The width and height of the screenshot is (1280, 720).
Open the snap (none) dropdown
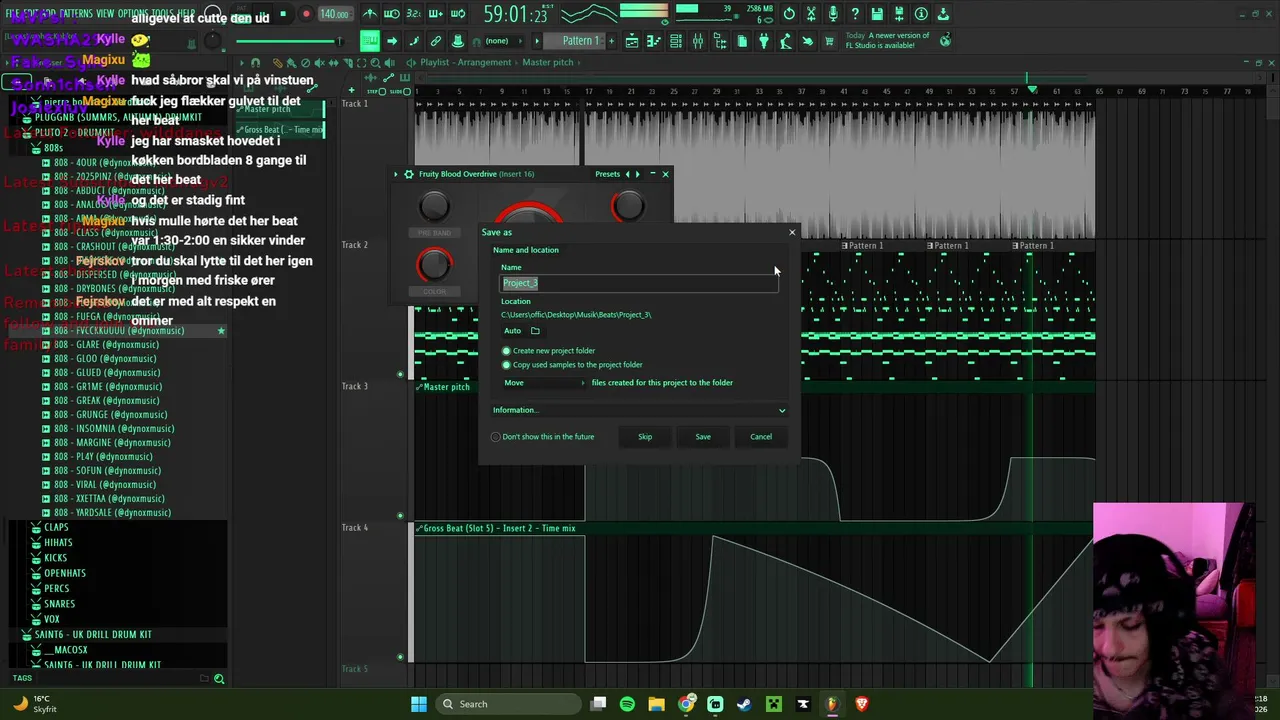503,41
